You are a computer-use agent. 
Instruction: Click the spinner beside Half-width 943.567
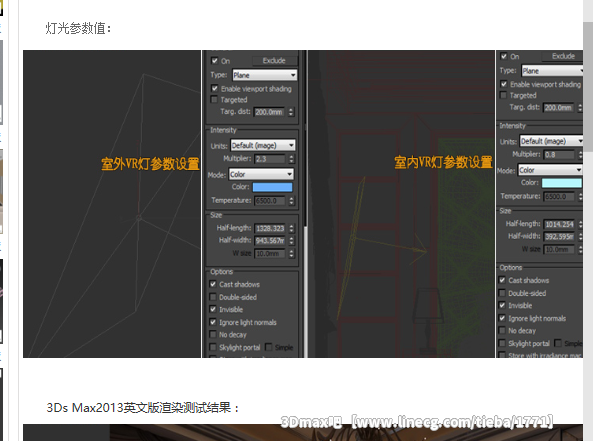click(291, 241)
